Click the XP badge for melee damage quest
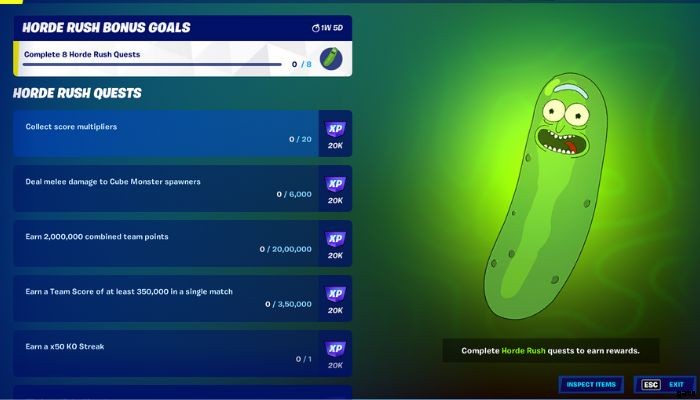Image resolution: width=700 pixels, height=400 pixels. click(x=335, y=184)
